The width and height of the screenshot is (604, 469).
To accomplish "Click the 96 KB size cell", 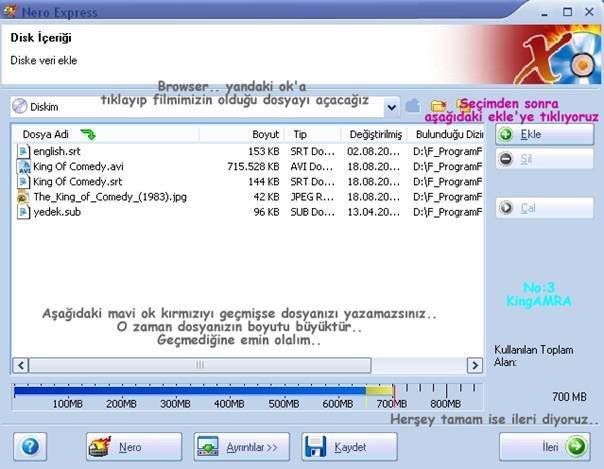I will click(x=266, y=212).
